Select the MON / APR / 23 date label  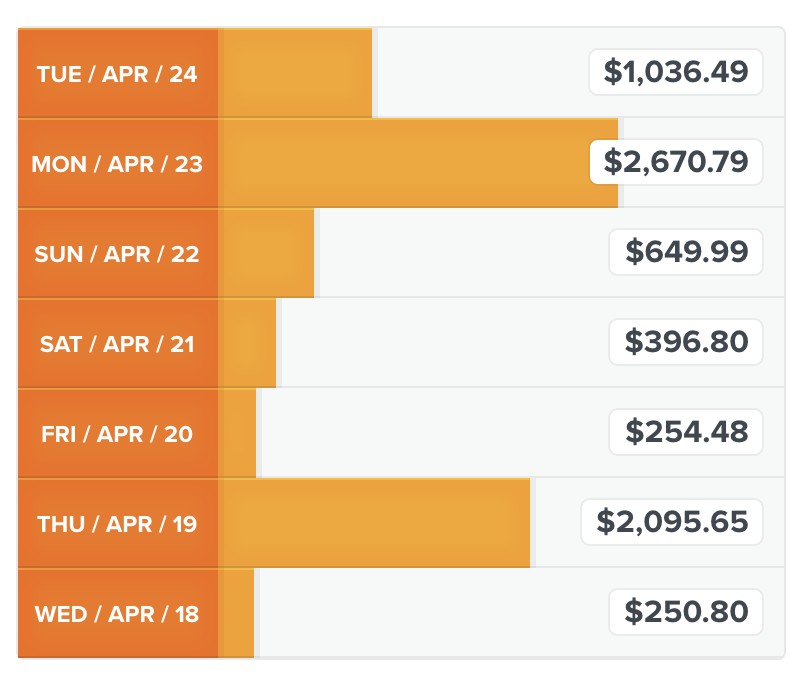tap(117, 164)
